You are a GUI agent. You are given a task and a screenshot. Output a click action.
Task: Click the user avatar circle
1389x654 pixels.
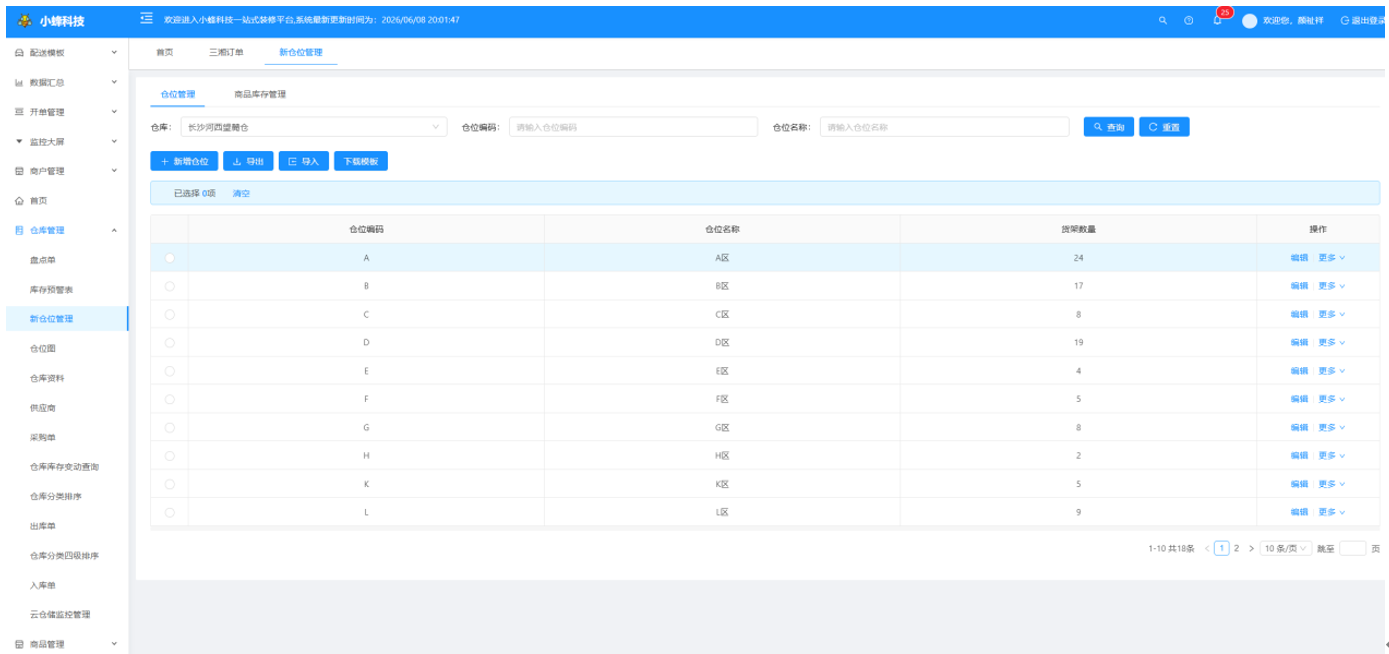[1249, 20]
